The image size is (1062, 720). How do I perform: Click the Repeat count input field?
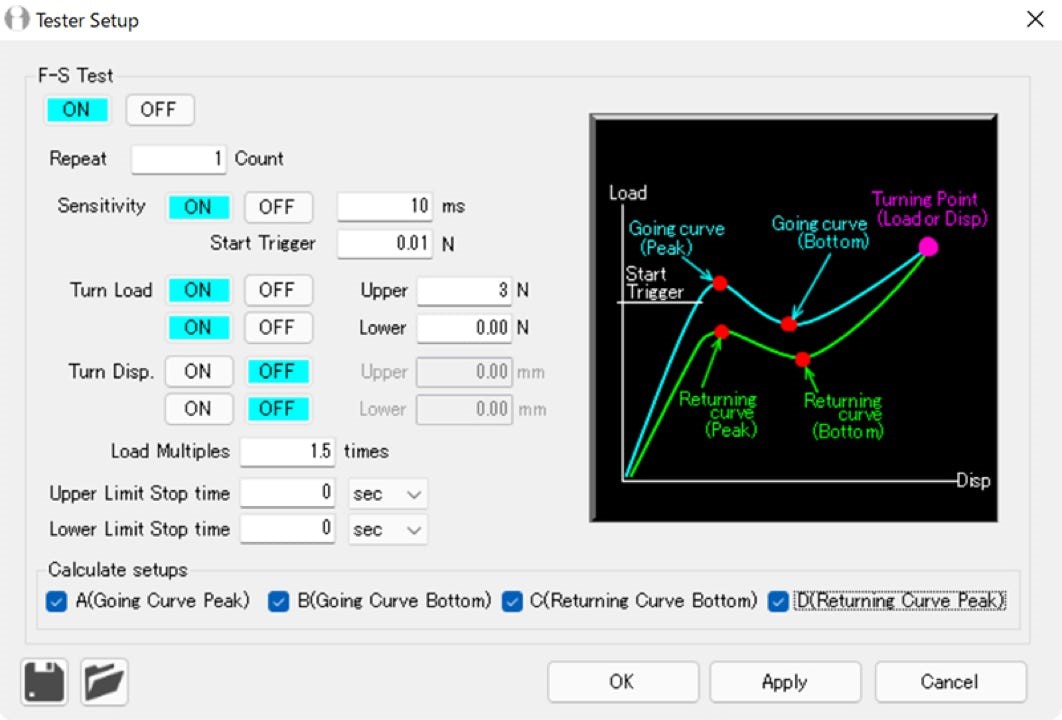coord(180,159)
